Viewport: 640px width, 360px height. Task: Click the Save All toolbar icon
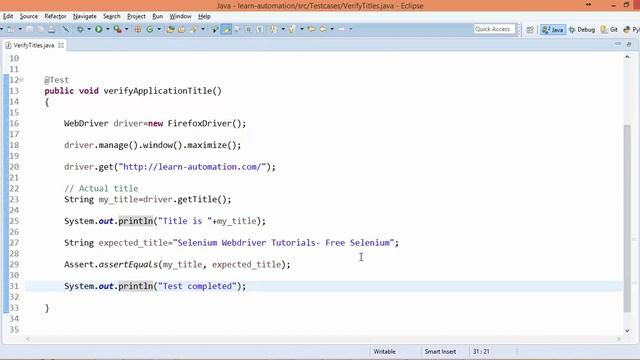coord(41,29)
